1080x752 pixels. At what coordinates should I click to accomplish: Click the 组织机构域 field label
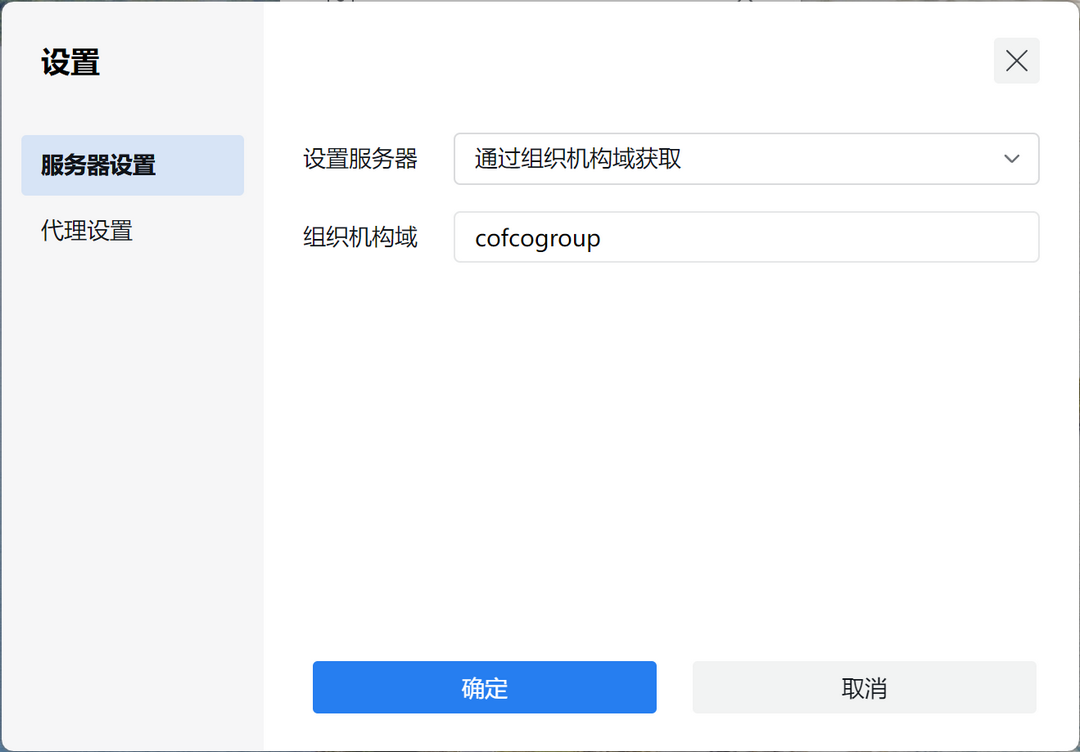(360, 238)
